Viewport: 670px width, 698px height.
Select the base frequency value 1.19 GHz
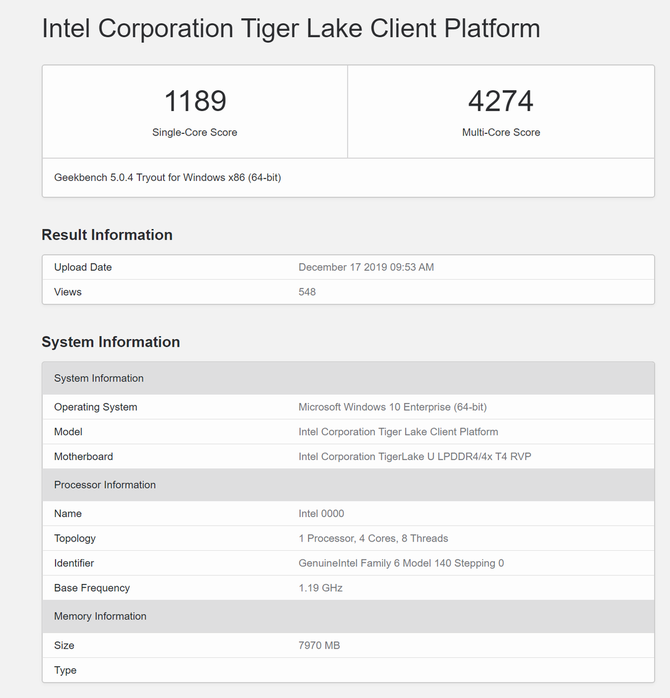coord(320,588)
